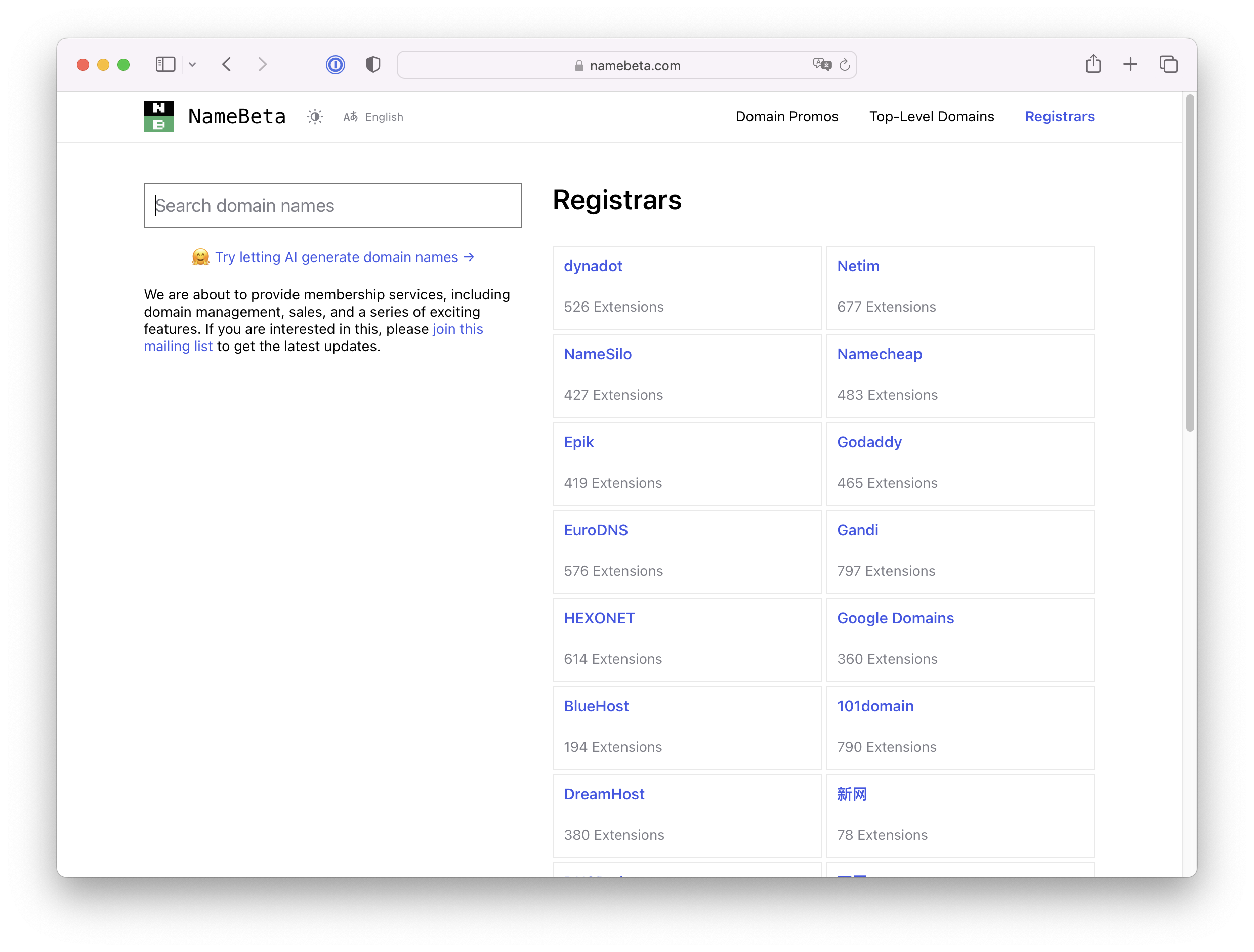Open the NameSilo registrar link
The height and width of the screenshot is (952, 1254).
(598, 354)
